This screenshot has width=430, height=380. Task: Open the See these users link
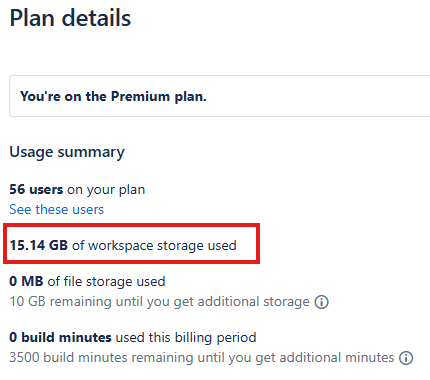point(57,210)
